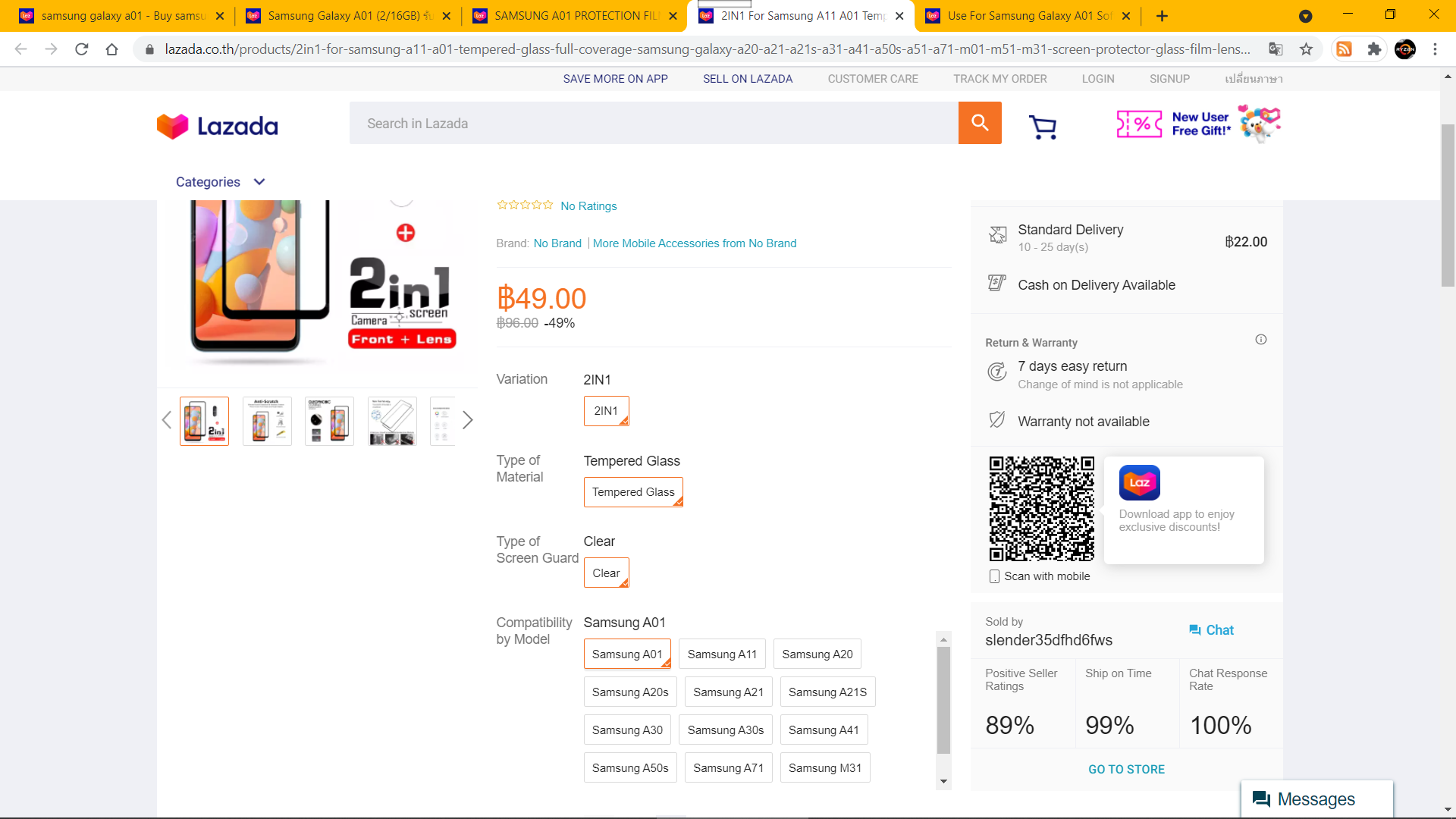This screenshot has height=819, width=1456.
Task: Click SELL ON LAZADA menu item
Action: 748,79
